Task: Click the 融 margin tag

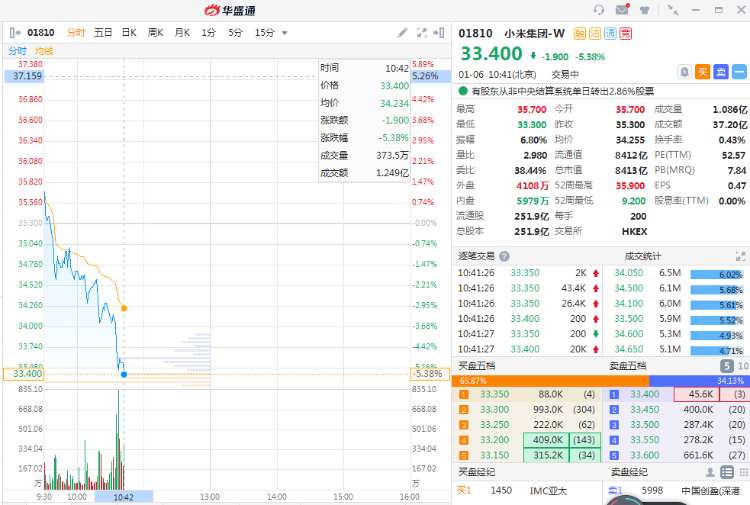Action: click(x=579, y=33)
